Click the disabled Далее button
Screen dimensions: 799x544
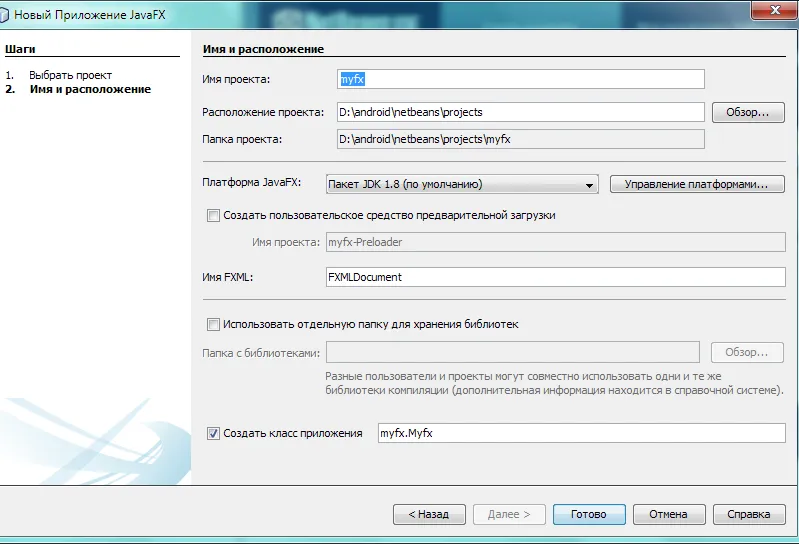pyautogui.click(x=509, y=514)
